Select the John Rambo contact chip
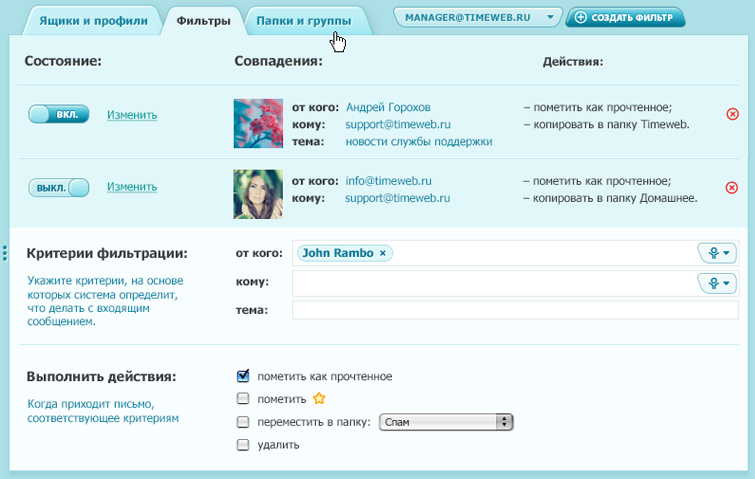Screen dimensions: 755x479 pos(345,253)
